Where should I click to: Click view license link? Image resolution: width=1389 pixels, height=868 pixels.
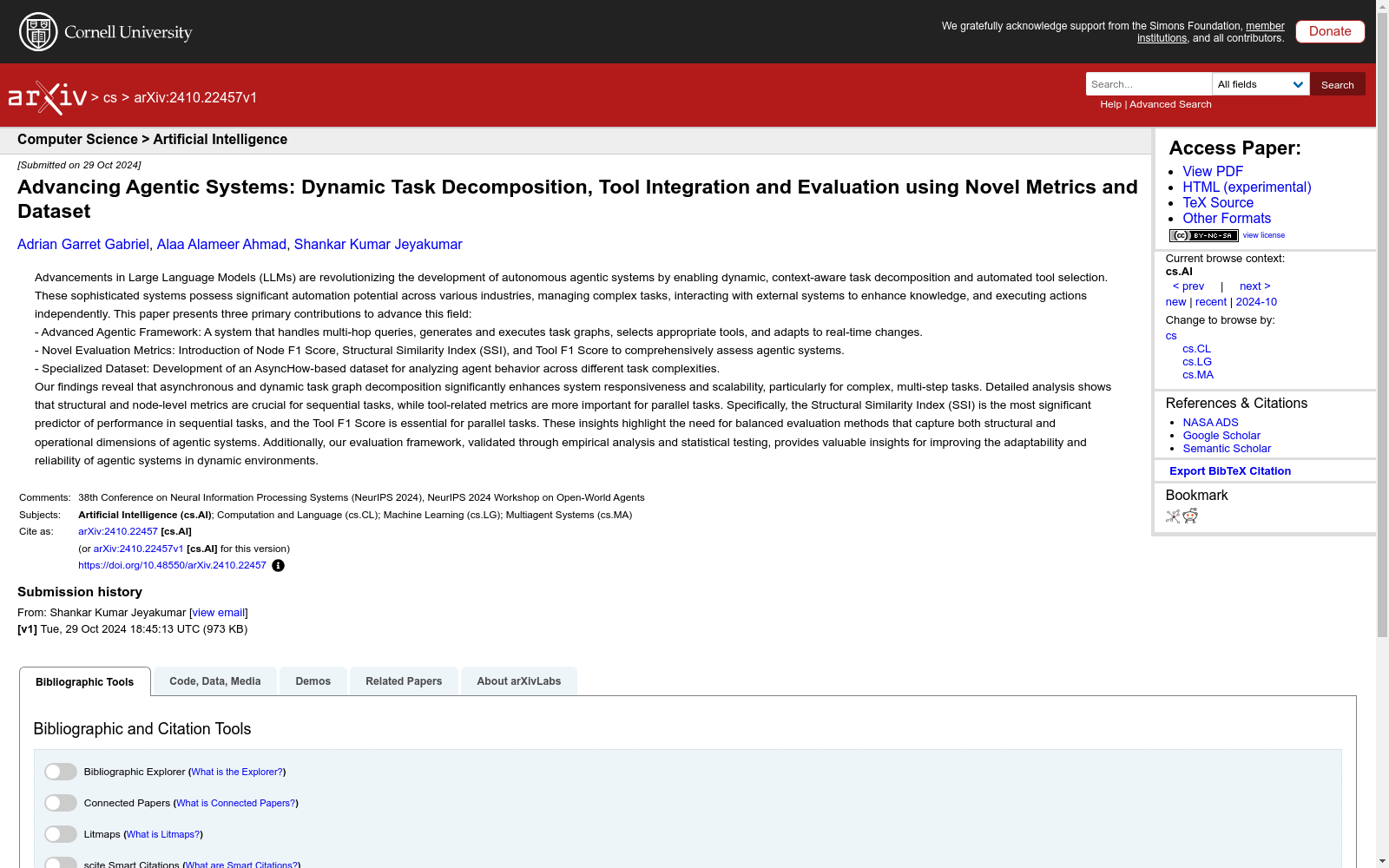(x=1263, y=235)
